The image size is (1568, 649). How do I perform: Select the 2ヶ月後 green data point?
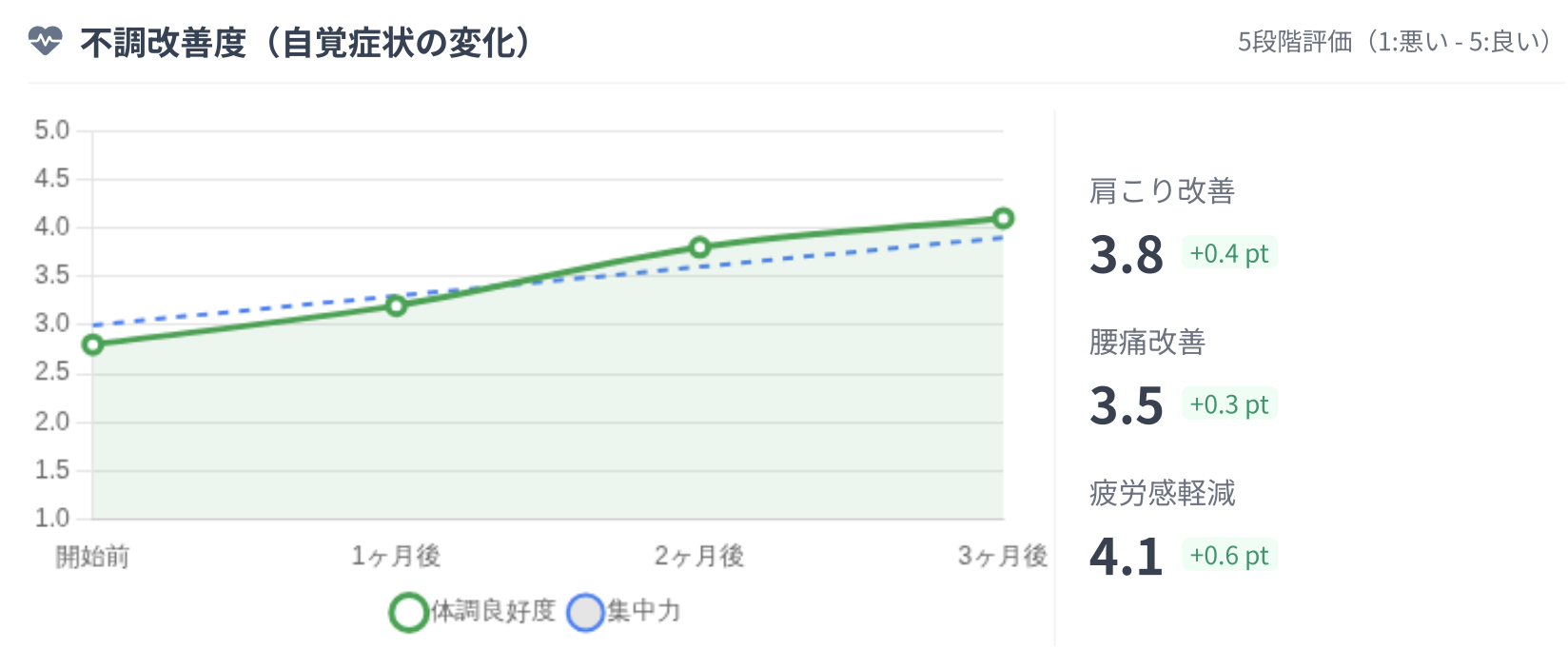tap(699, 247)
